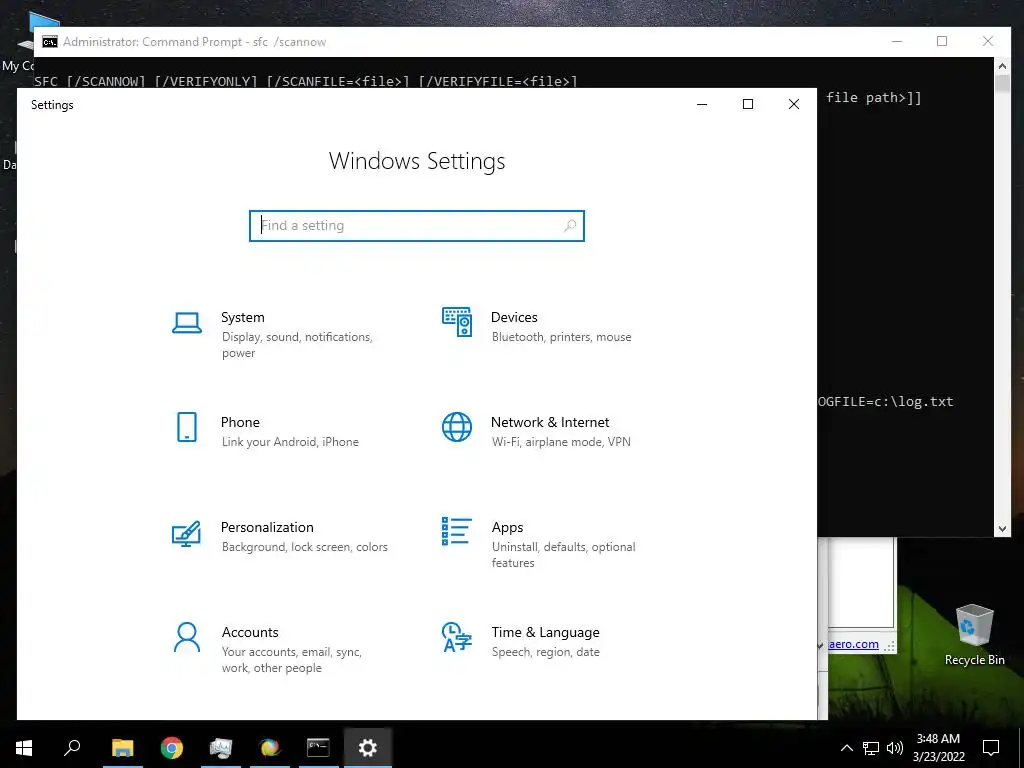Open the round colorful taskbar icon beside Command Prompt
Screen dimensions: 1024x768
click(x=270, y=748)
